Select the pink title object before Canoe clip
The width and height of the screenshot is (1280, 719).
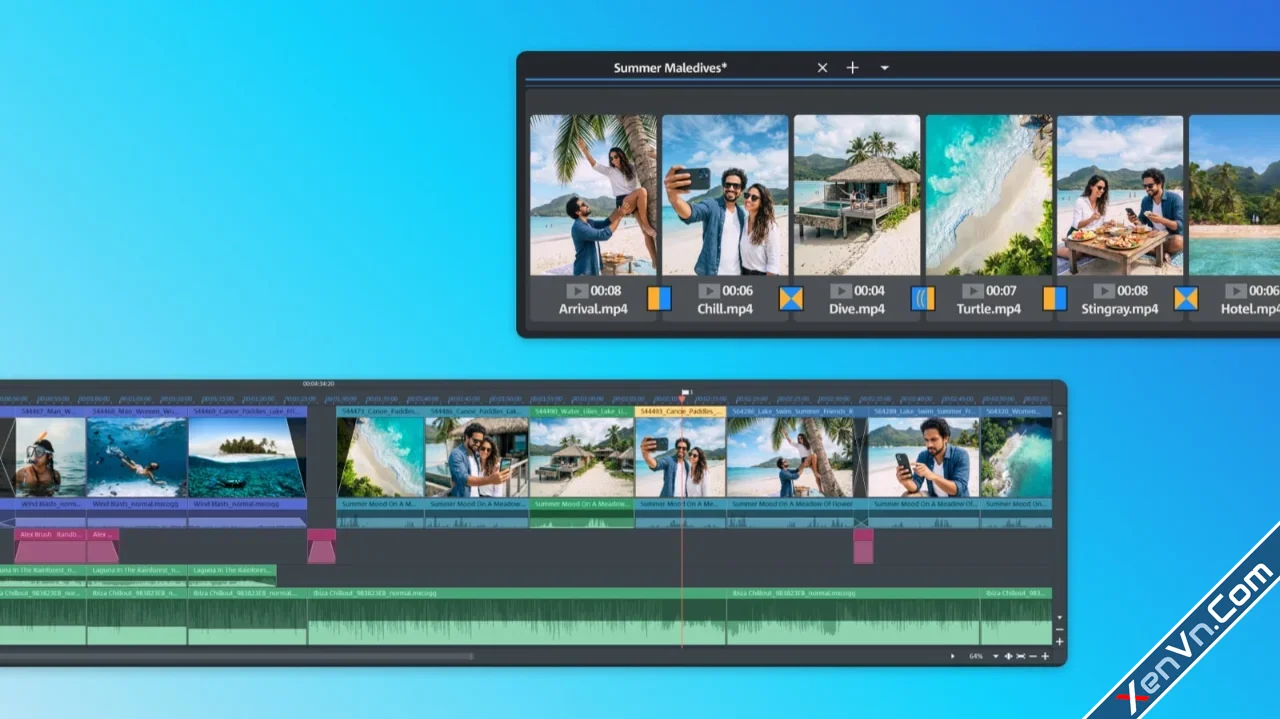click(321, 546)
